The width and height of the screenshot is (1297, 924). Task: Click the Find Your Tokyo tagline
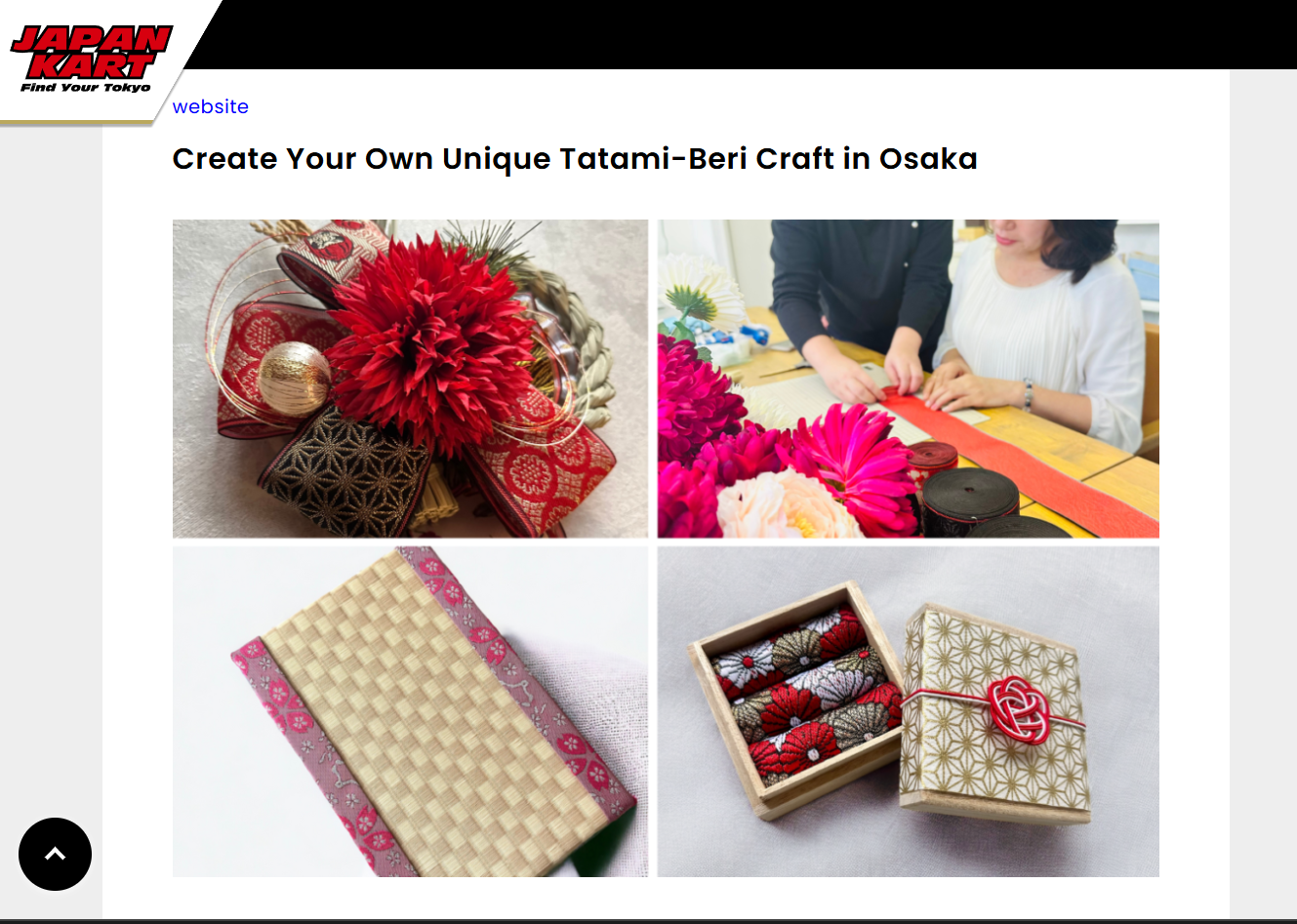86,87
